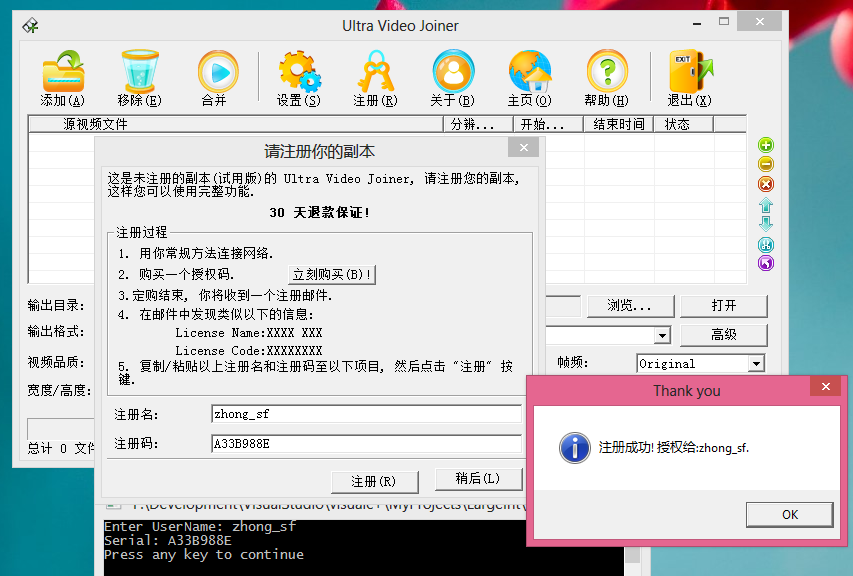Click the 注册名 name input field
Screen dimensions: 853x576
366,414
